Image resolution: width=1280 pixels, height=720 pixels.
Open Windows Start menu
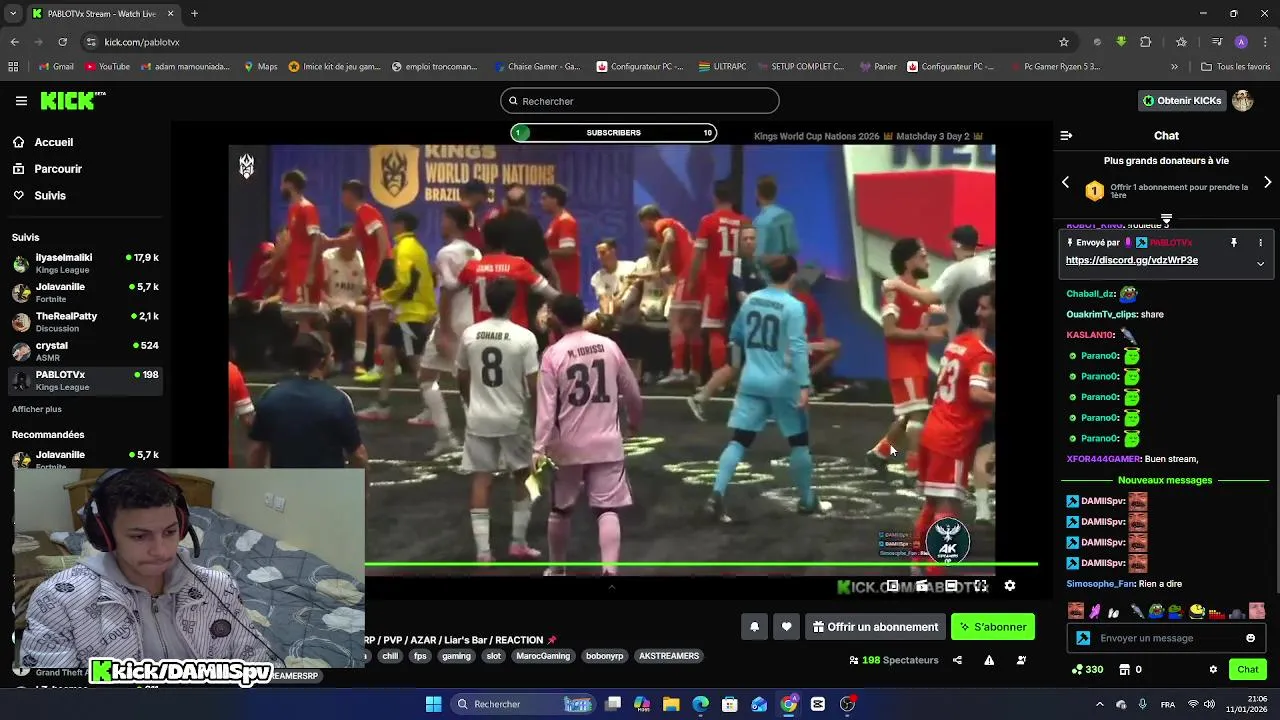[433, 704]
